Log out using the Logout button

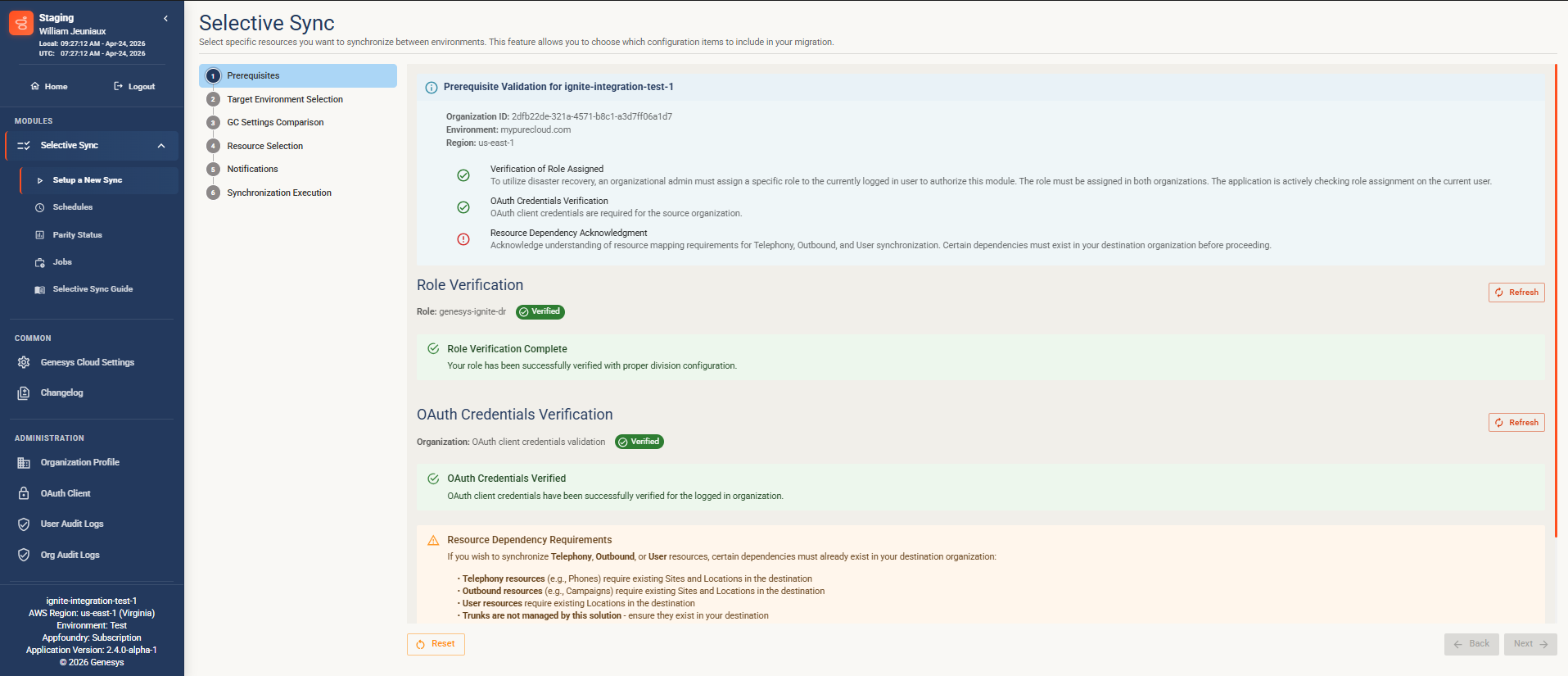(x=134, y=86)
